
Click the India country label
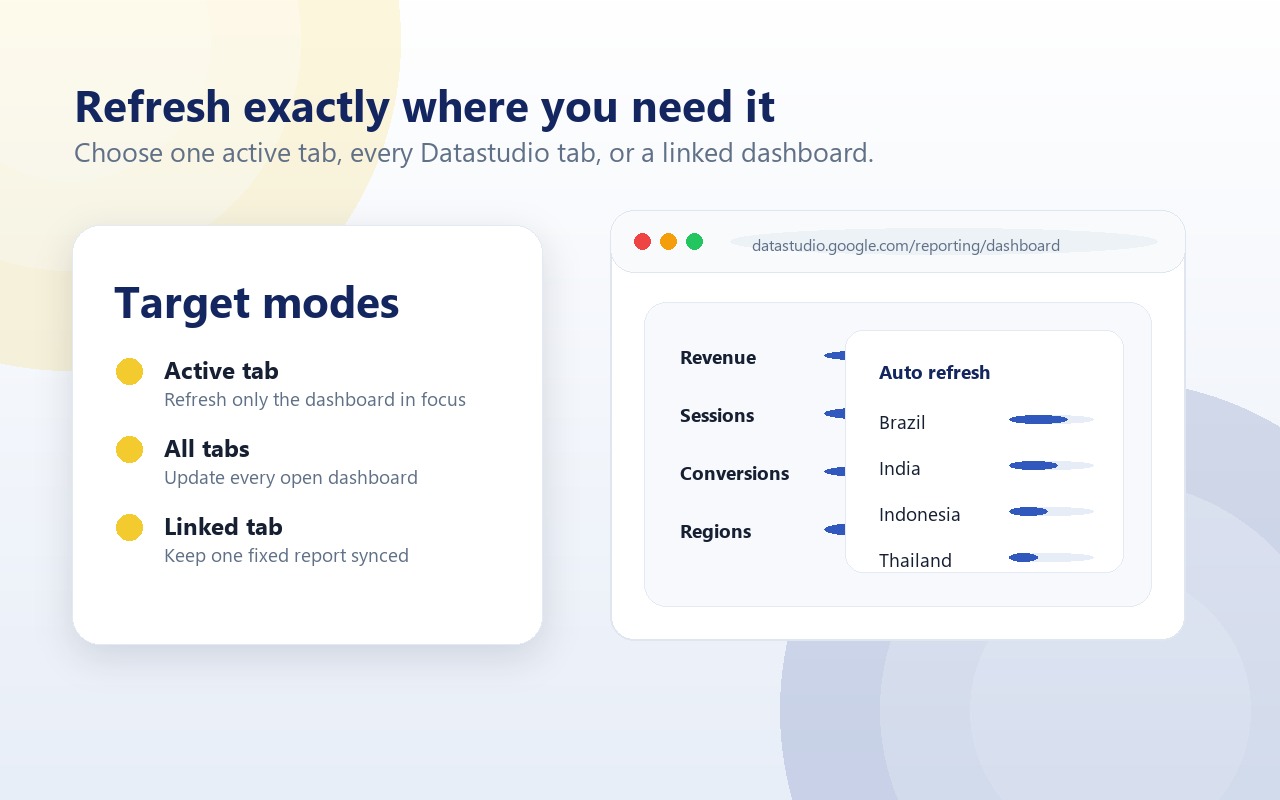(x=900, y=469)
